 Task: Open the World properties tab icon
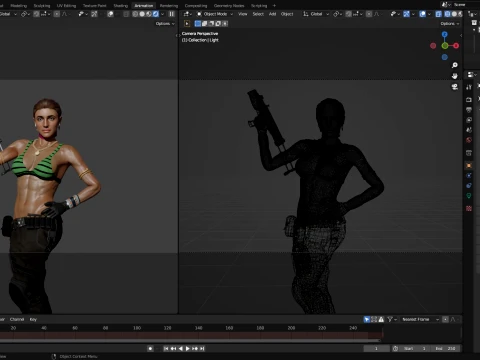pos(469,140)
